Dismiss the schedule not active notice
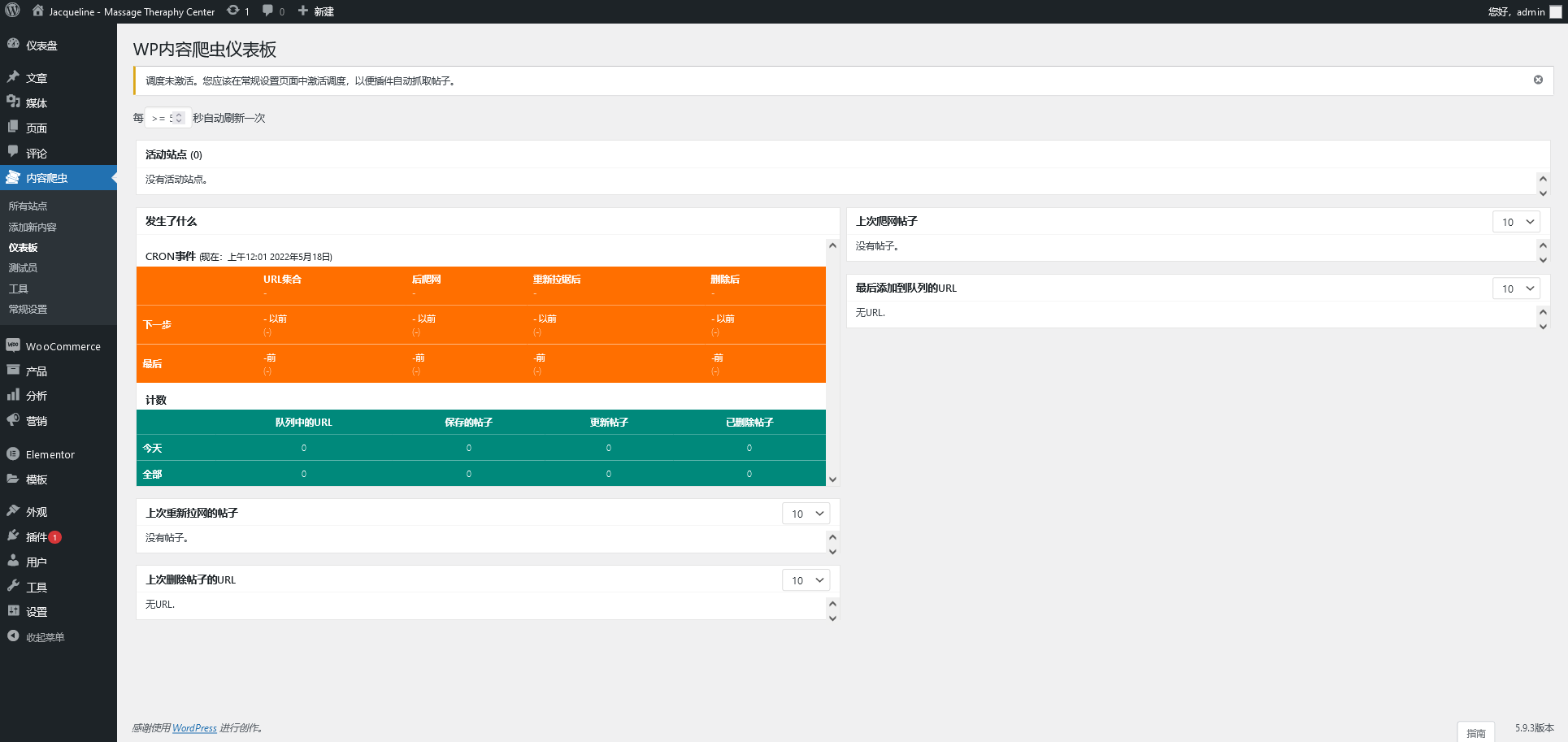Image resolution: width=1568 pixels, height=742 pixels. [x=1538, y=80]
